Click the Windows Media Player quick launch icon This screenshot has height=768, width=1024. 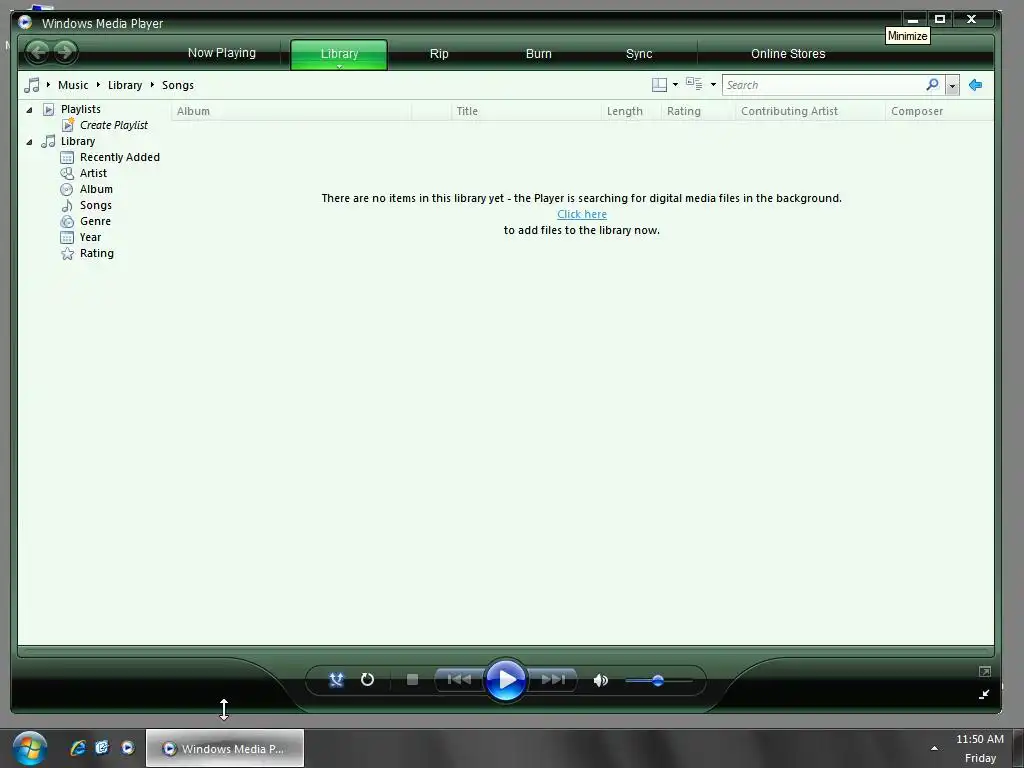128,748
